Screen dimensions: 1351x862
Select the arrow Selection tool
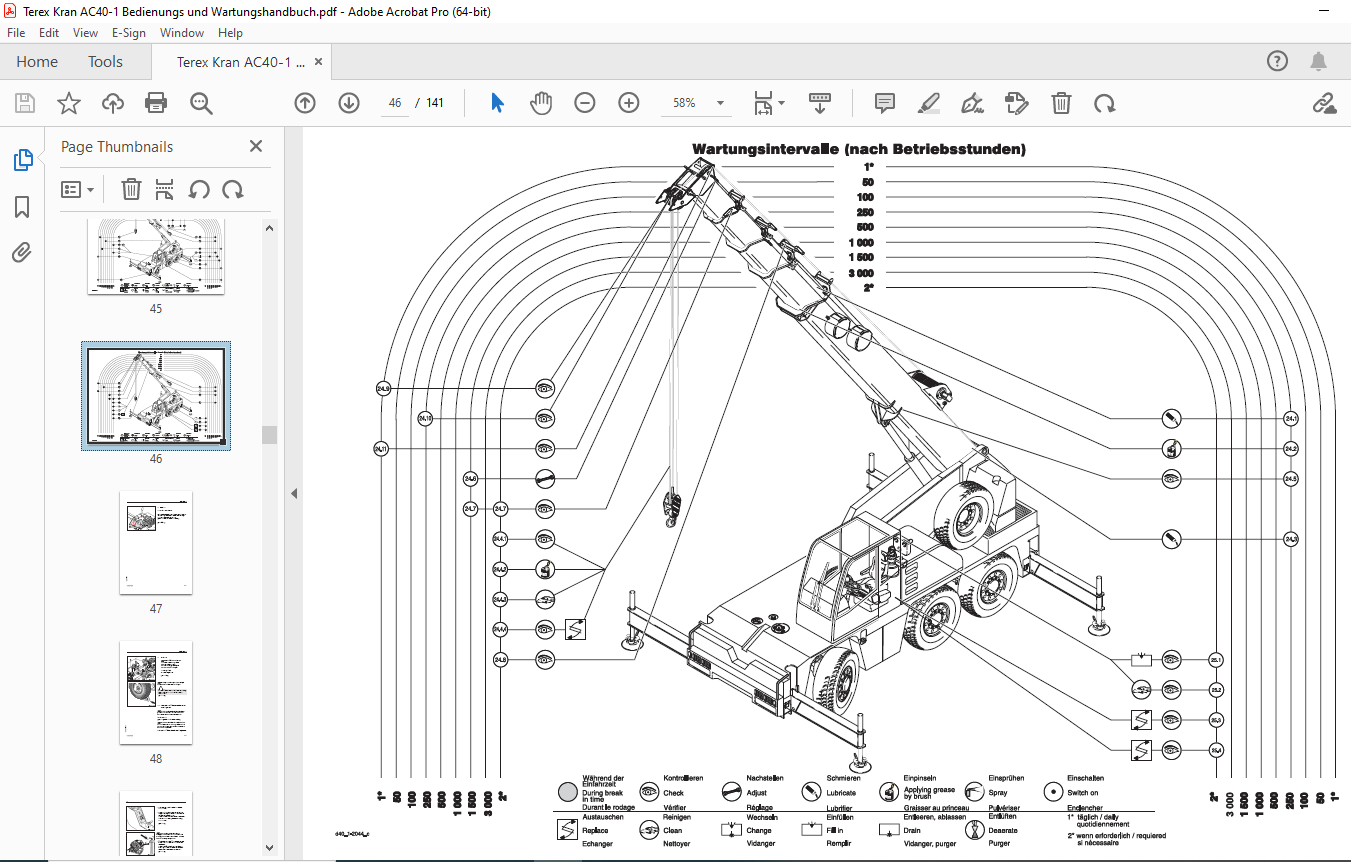click(x=497, y=103)
